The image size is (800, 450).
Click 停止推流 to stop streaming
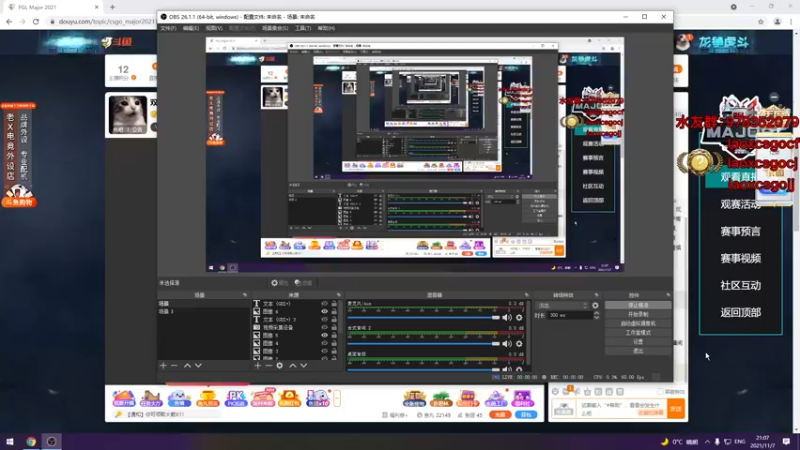point(638,305)
